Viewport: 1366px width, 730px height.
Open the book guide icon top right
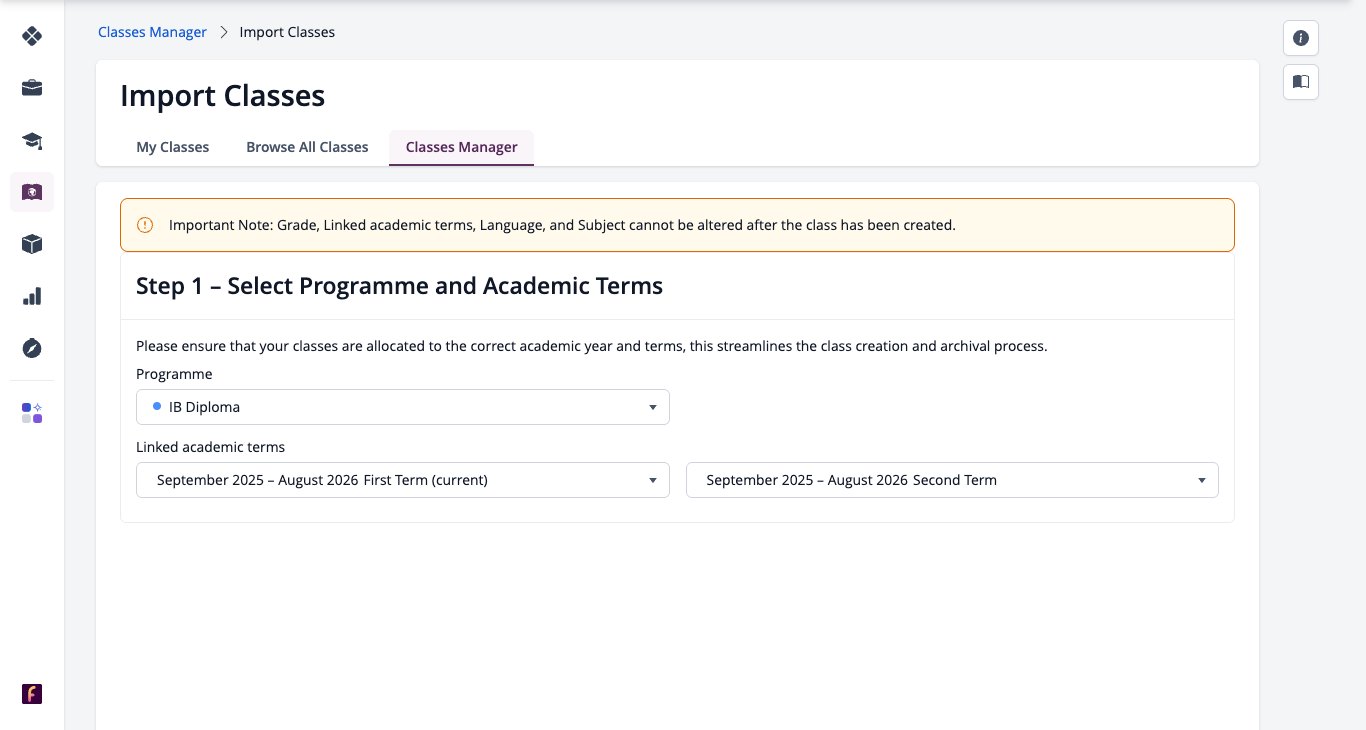pyautogui.click(x=1301, y=82)
